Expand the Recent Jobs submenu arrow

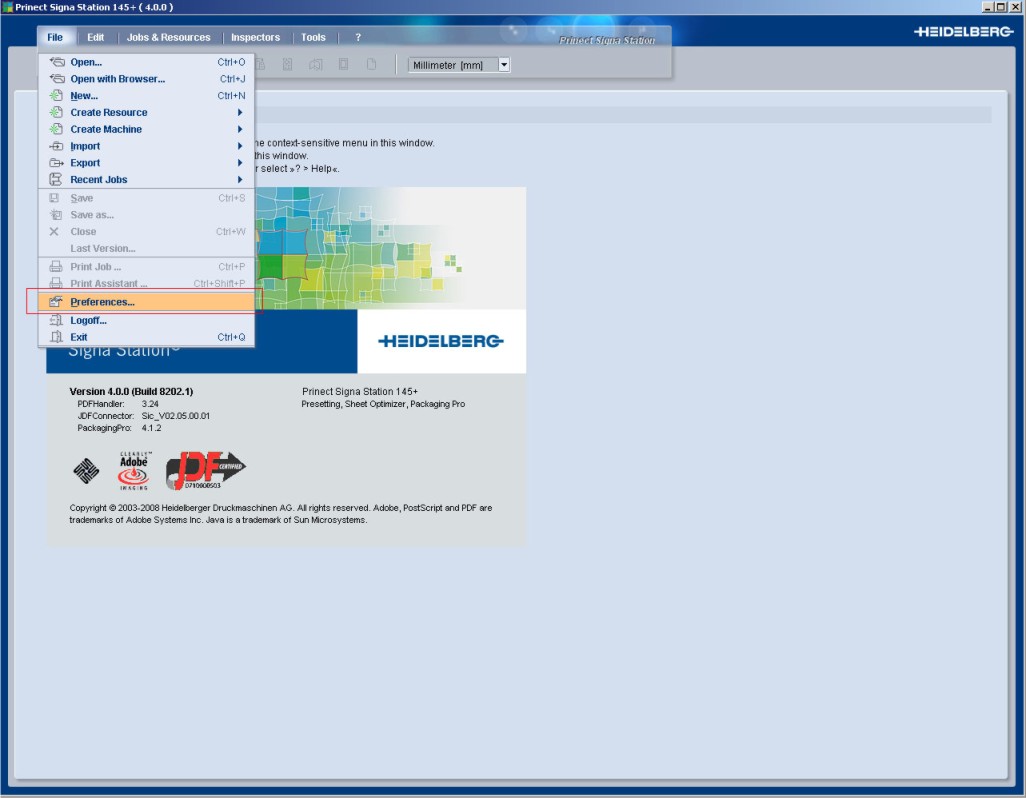(240, 180)
